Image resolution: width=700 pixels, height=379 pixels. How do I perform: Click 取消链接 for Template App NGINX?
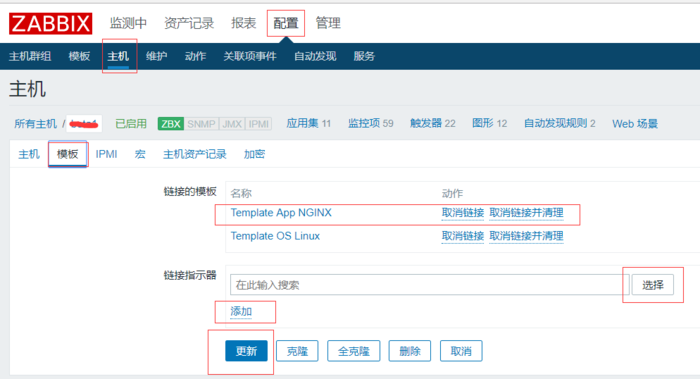click(x=462, y=213)
